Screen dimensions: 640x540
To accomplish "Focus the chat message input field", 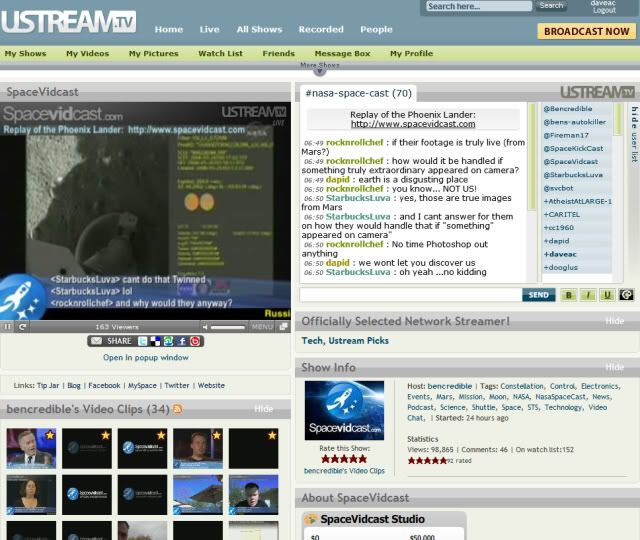I will tap(411, 295).
